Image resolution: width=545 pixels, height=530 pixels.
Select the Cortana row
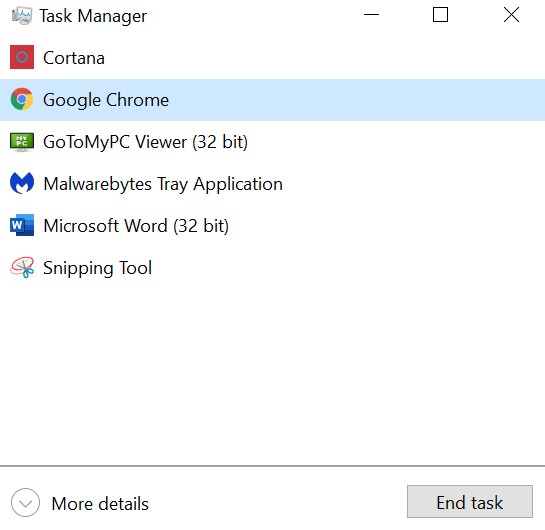coord(272,58)
